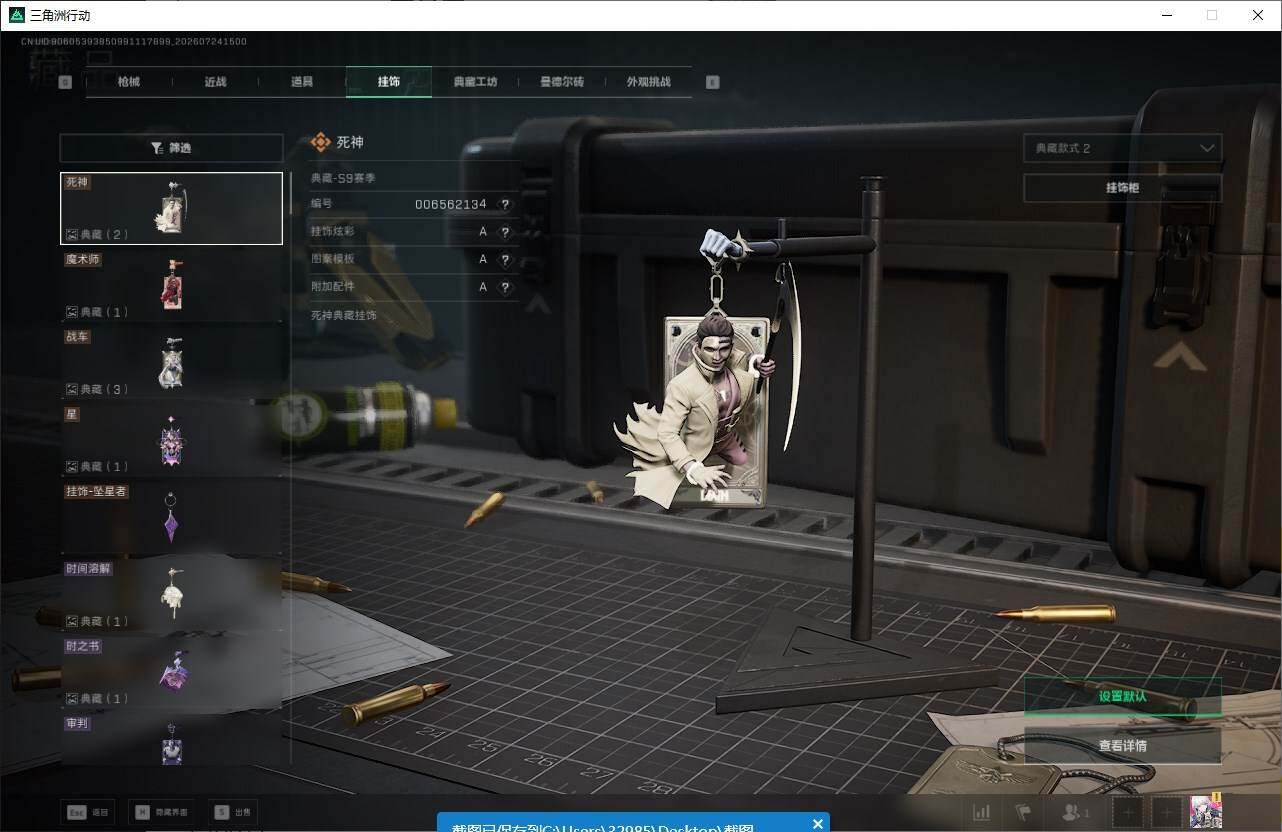Select the 死神 charm thumbnail
1282x832 pixels.
[x=171, y=208]
